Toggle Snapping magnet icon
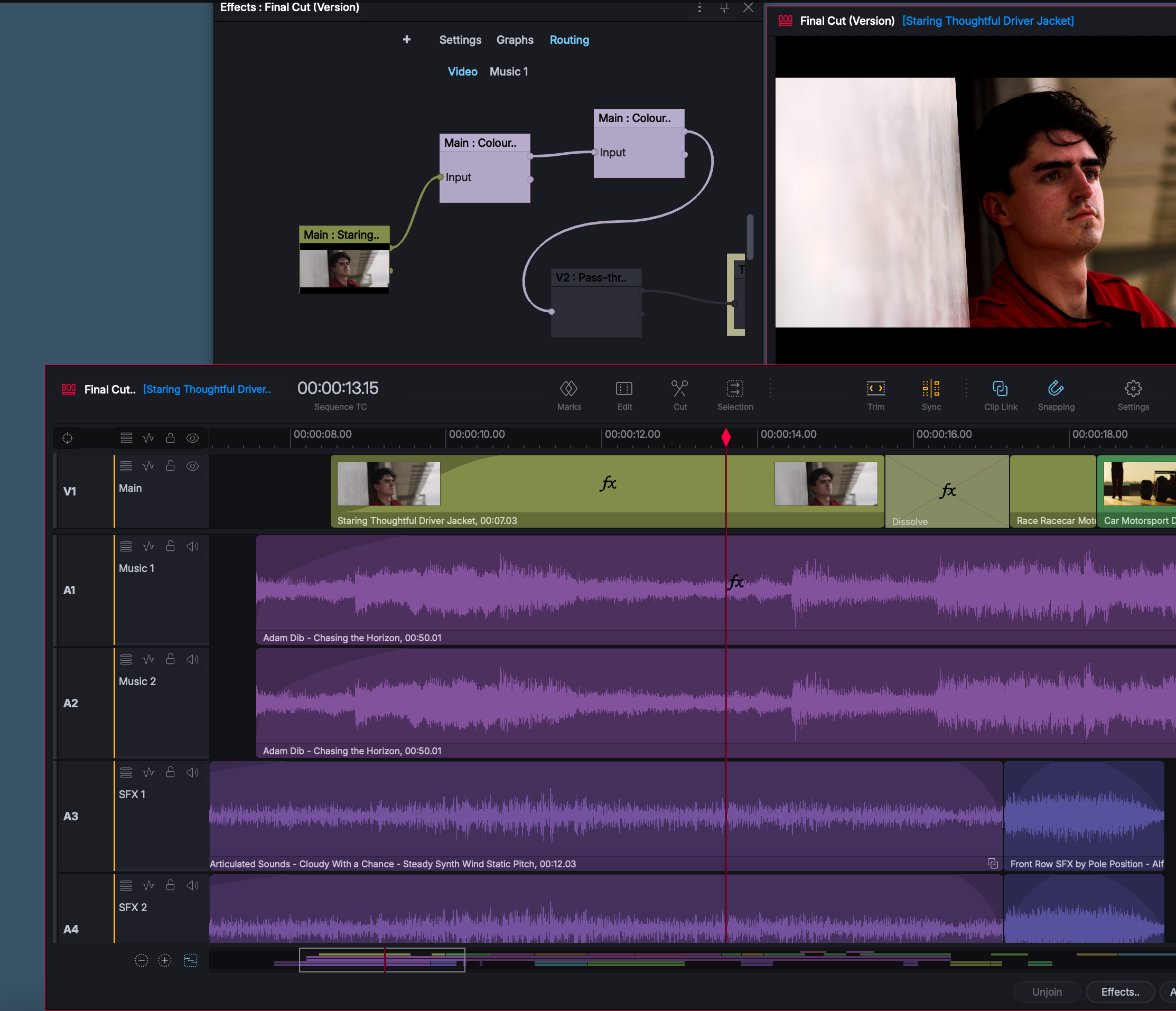1176x1011 pixels. 1056,389
